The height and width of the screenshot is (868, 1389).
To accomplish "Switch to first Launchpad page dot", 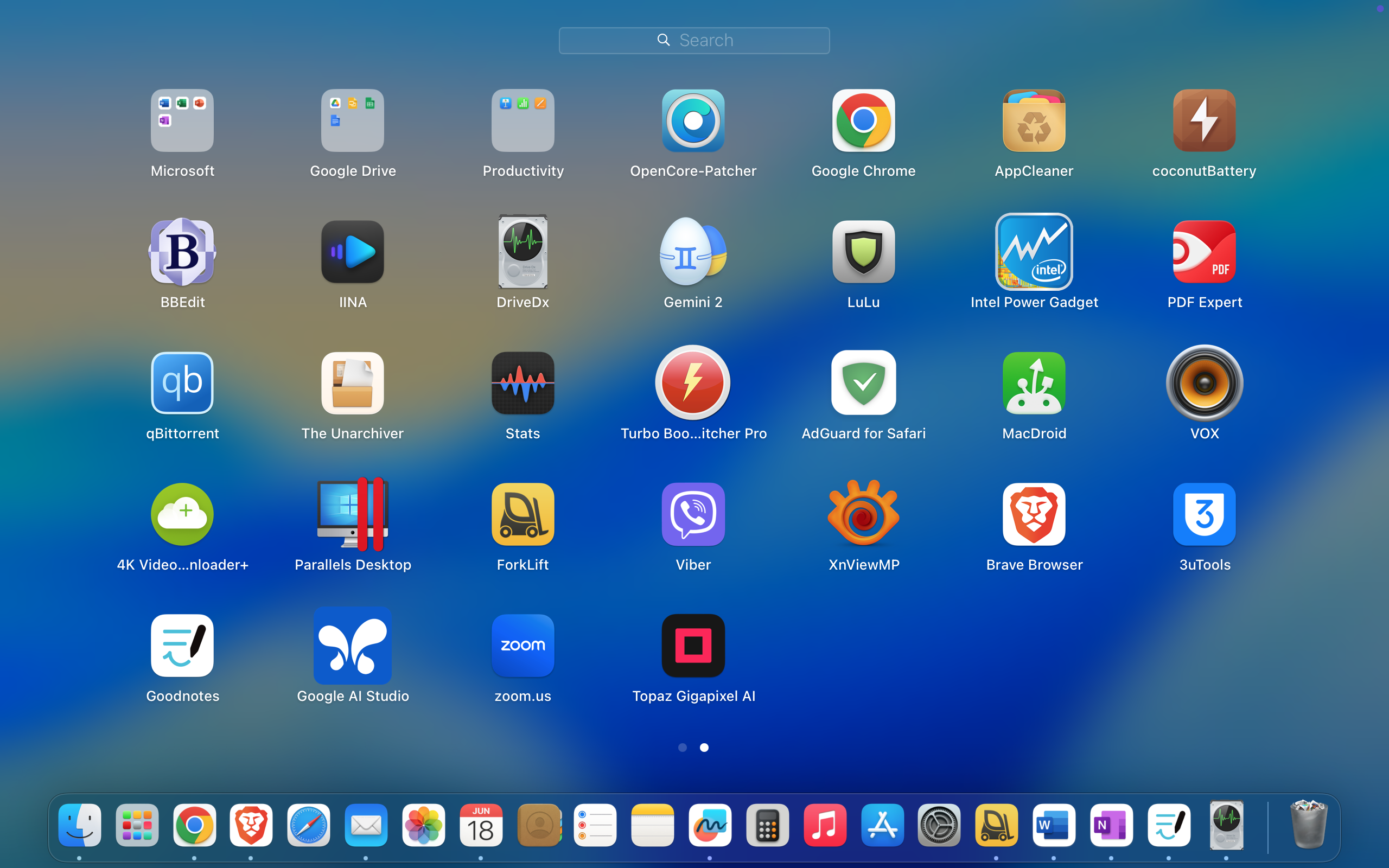I will click(x=683, y=748).
